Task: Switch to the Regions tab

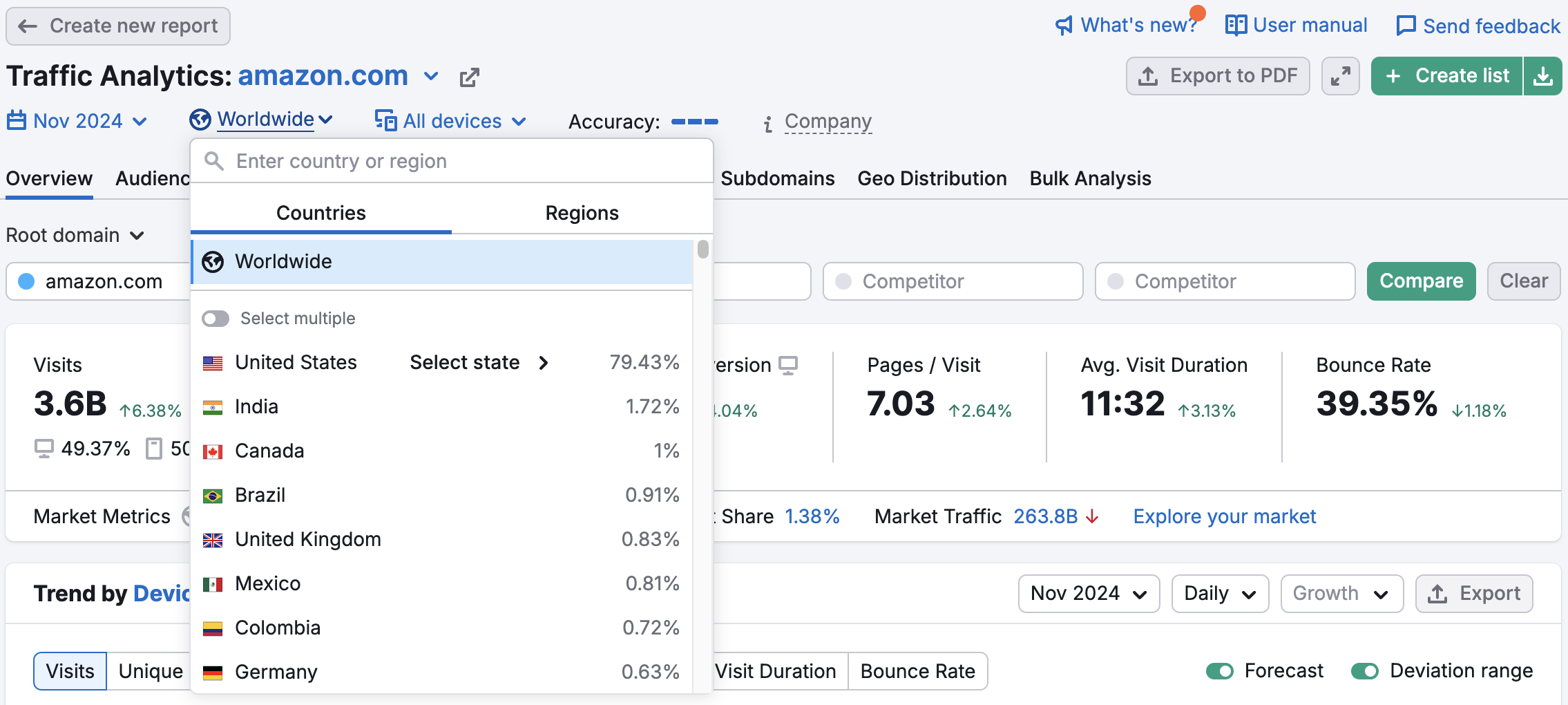Action: (x=582, y=213)
